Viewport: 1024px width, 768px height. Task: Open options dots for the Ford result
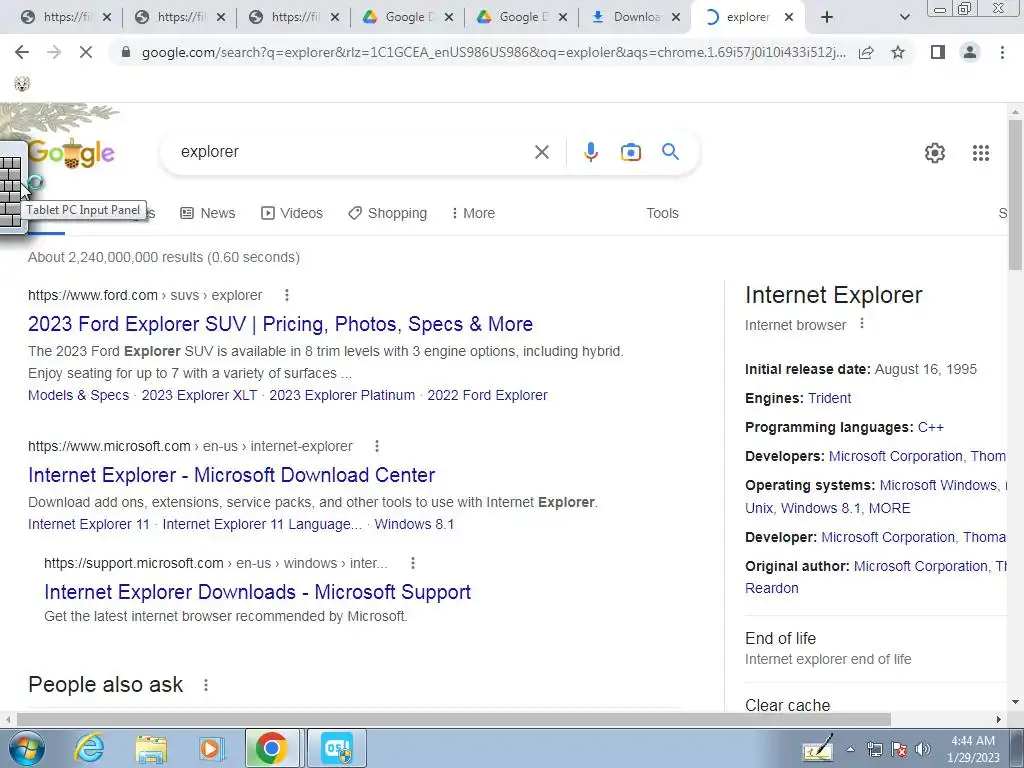click(287, 295)
